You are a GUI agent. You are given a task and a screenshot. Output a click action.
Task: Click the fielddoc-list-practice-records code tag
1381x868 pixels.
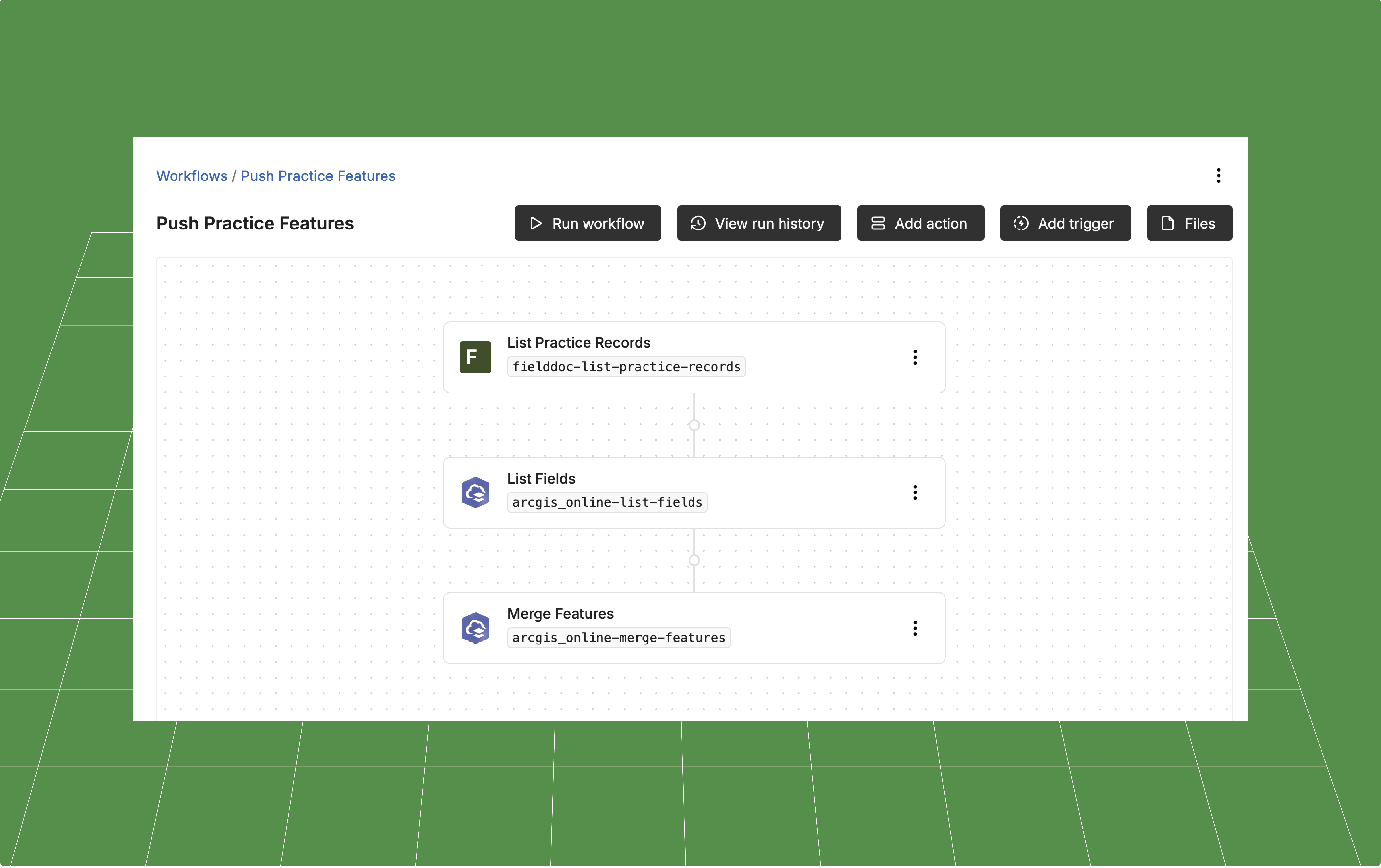(x=626, y=367)
